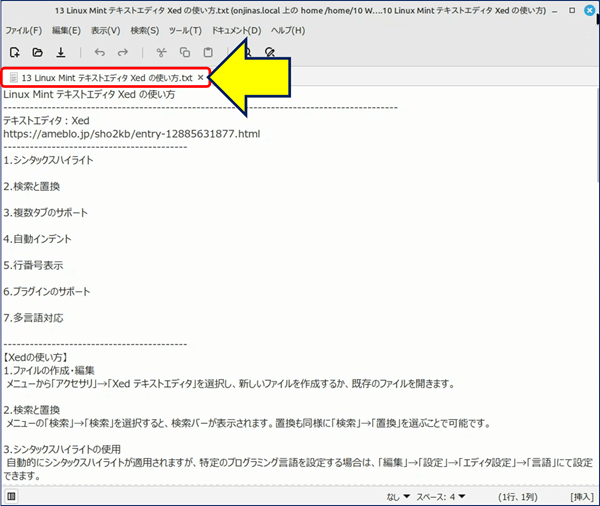Click the document icon on the file tab
This screenshot has height=506, width=600.
click(13, 78)
